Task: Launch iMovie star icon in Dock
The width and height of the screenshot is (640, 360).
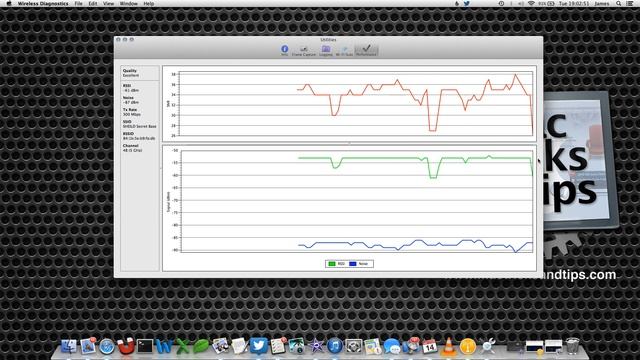Action: click(316, 346)
